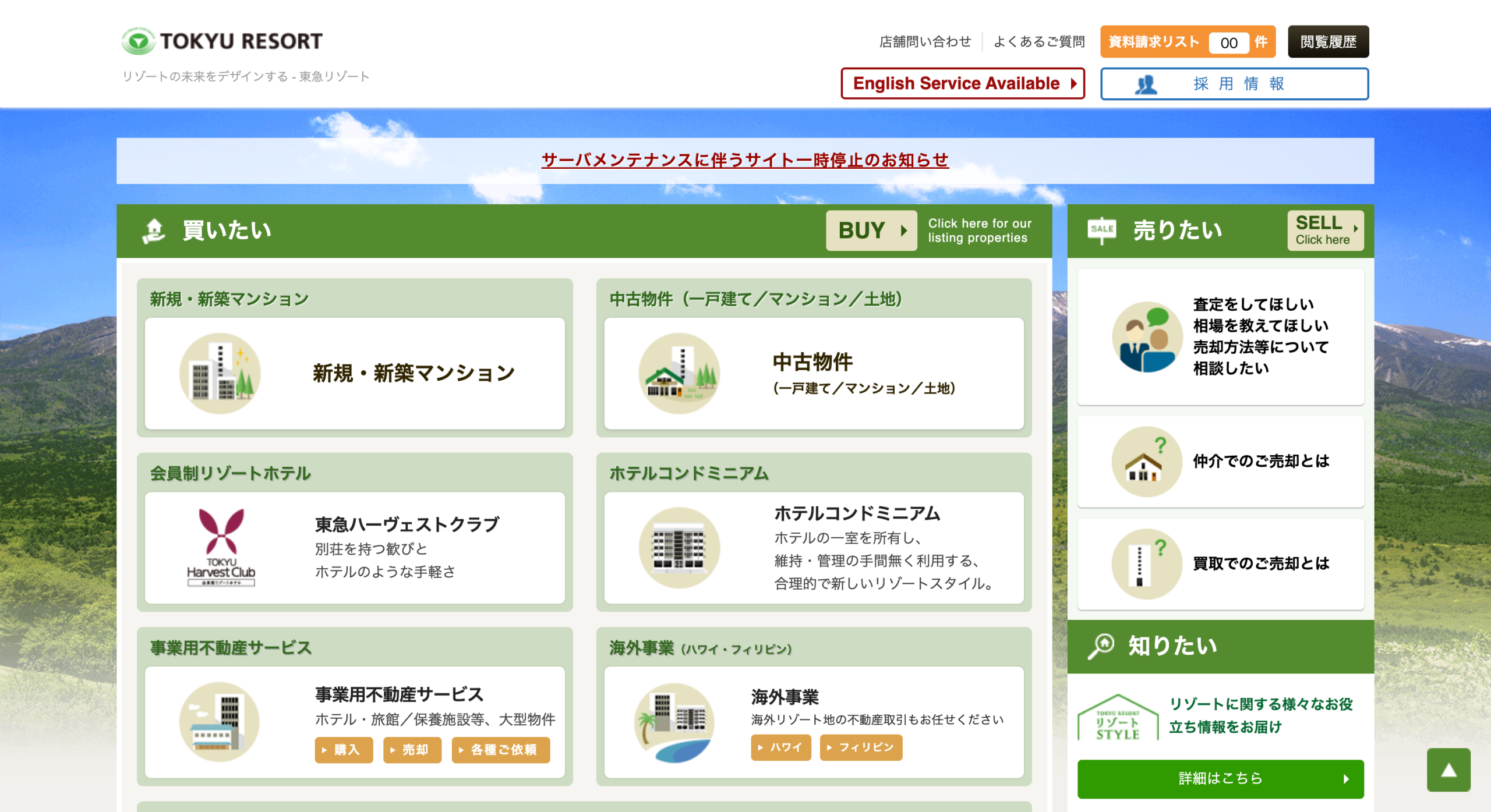Click the consultation people icon
The image size is (1491, 812).
pyautogui.click(x=1146, y=337)
